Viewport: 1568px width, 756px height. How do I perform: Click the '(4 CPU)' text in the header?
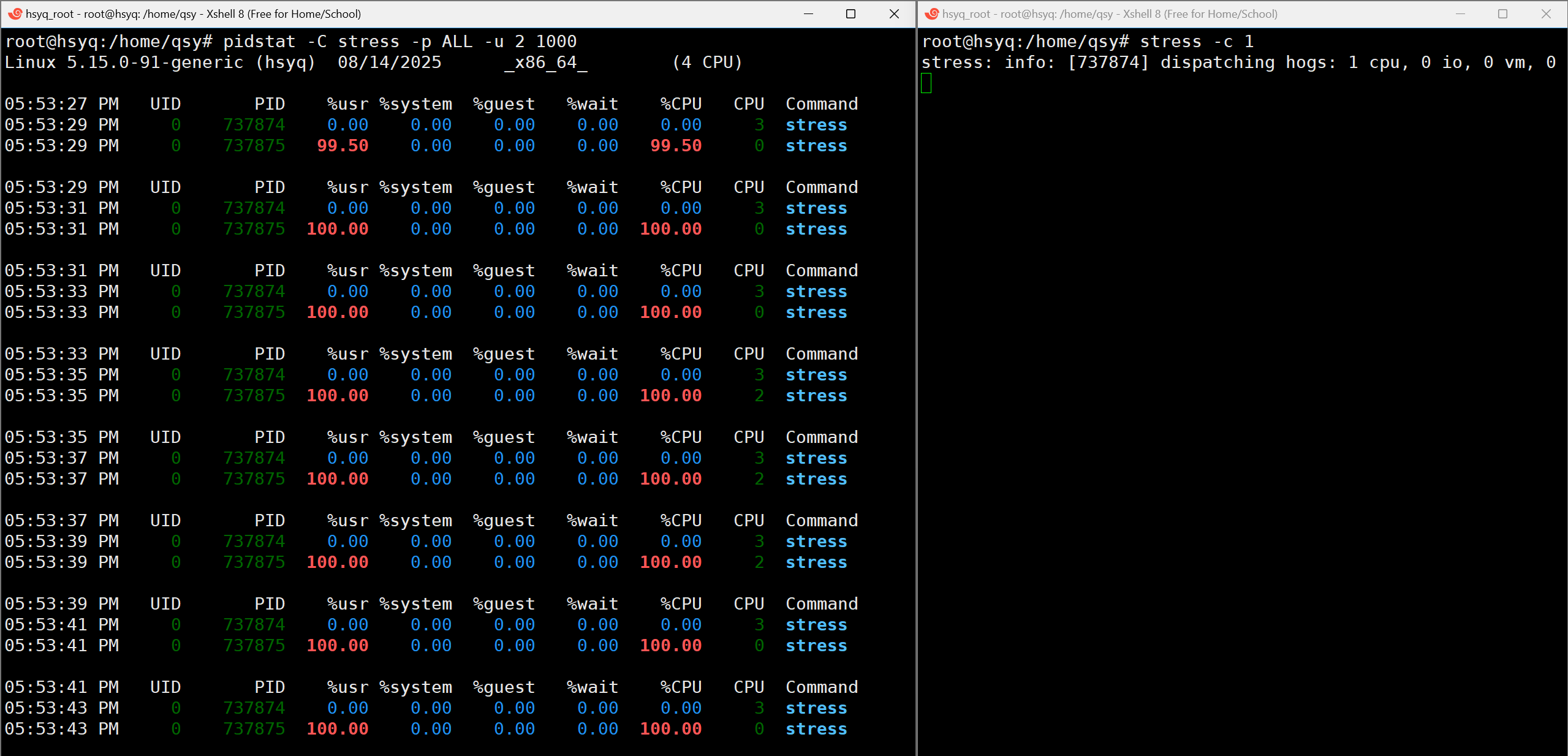707,62
